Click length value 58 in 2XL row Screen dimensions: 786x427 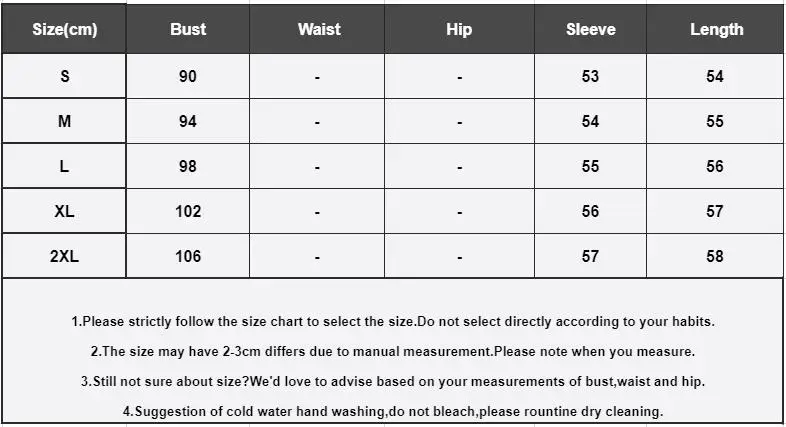(x=715, y=256)
